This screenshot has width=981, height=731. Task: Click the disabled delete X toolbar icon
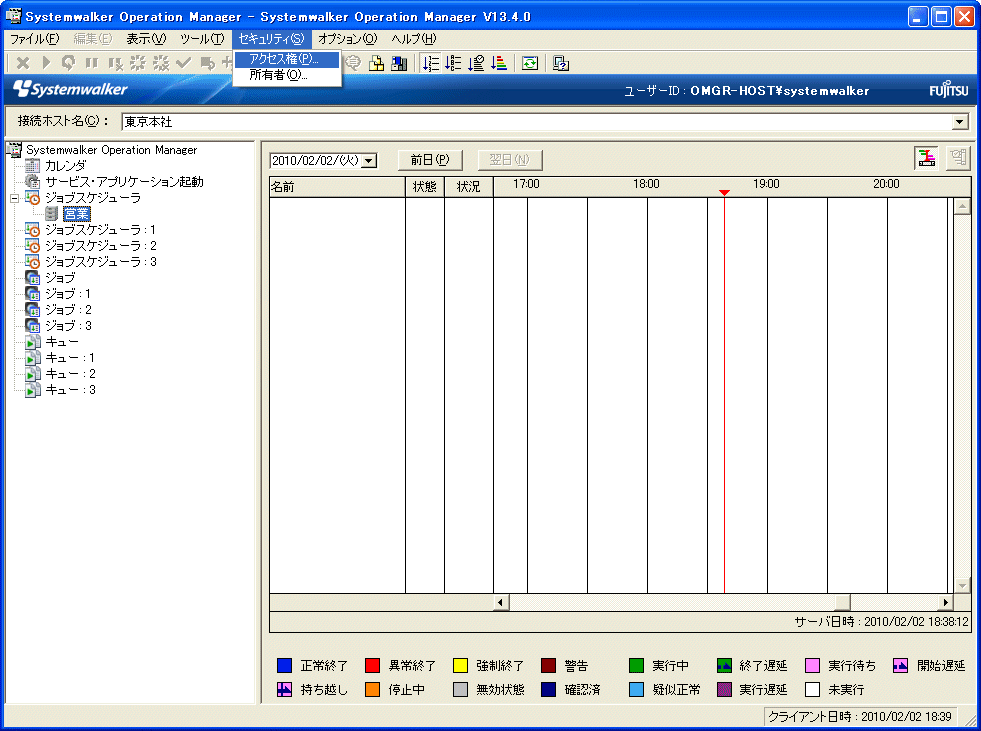[23, 63]
